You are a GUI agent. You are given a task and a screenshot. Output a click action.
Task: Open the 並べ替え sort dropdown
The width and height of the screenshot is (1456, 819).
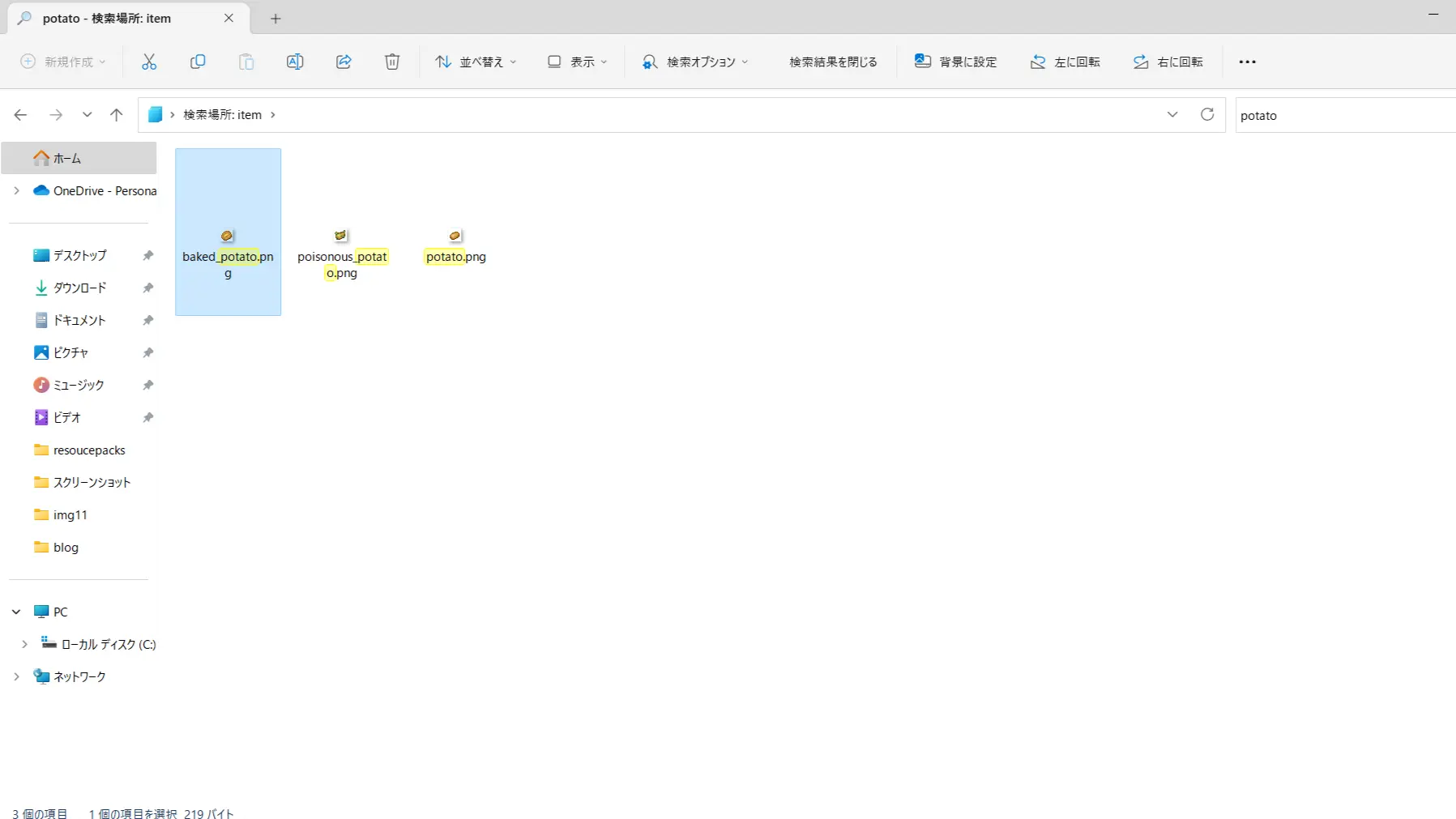coord(476,62)
